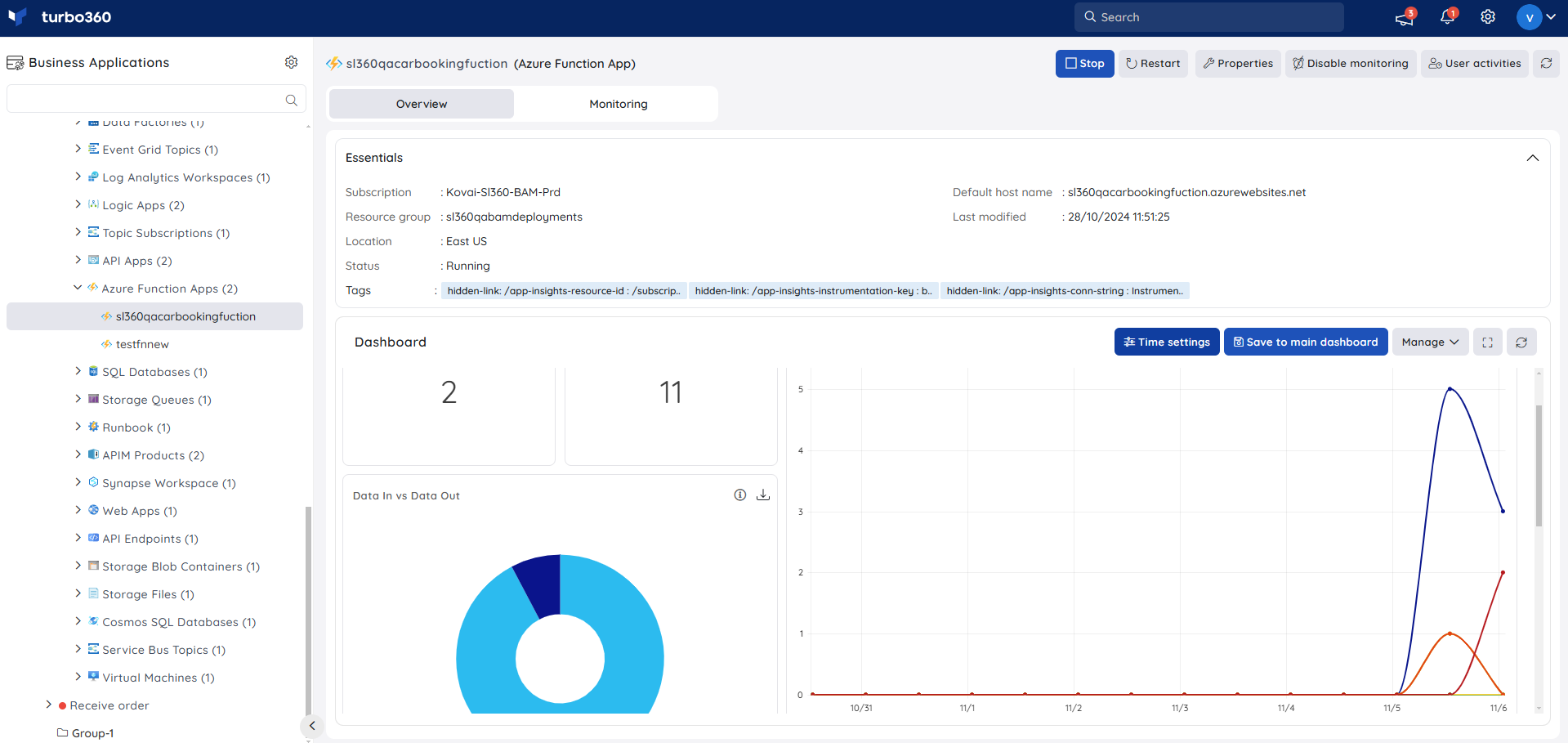The height and width of the screenshot is (743, 1568).
Task: Click the Virtual Machines icon
Action: [x=93, y=677]
